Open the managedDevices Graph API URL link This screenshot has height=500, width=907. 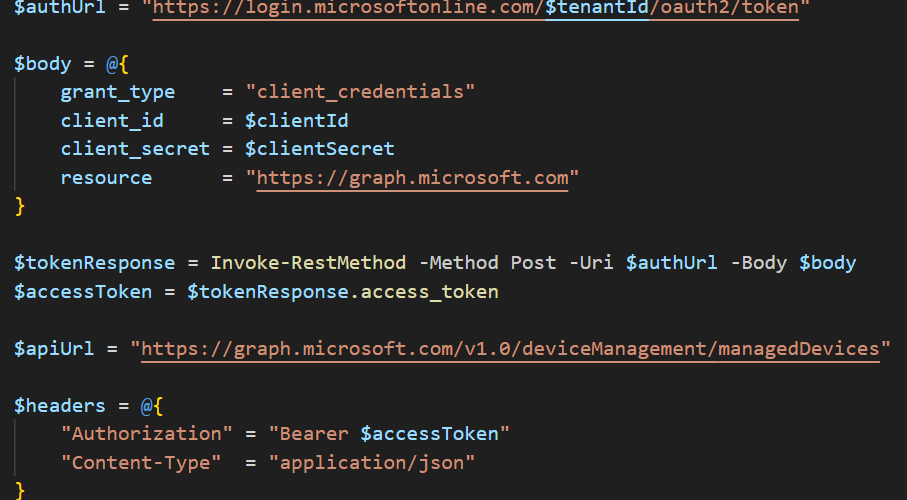[515, 349]
